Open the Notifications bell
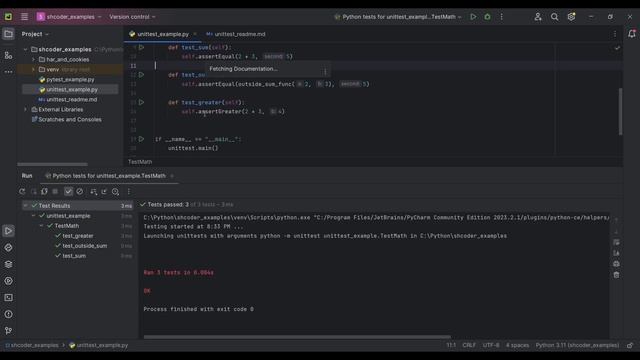 pos(631,34)
